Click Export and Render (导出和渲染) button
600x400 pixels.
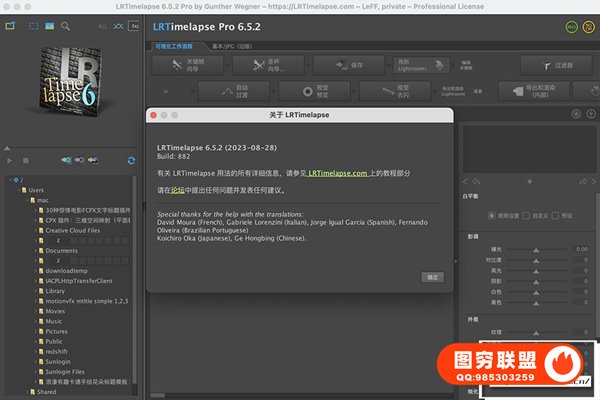click(x=541, y=92)
